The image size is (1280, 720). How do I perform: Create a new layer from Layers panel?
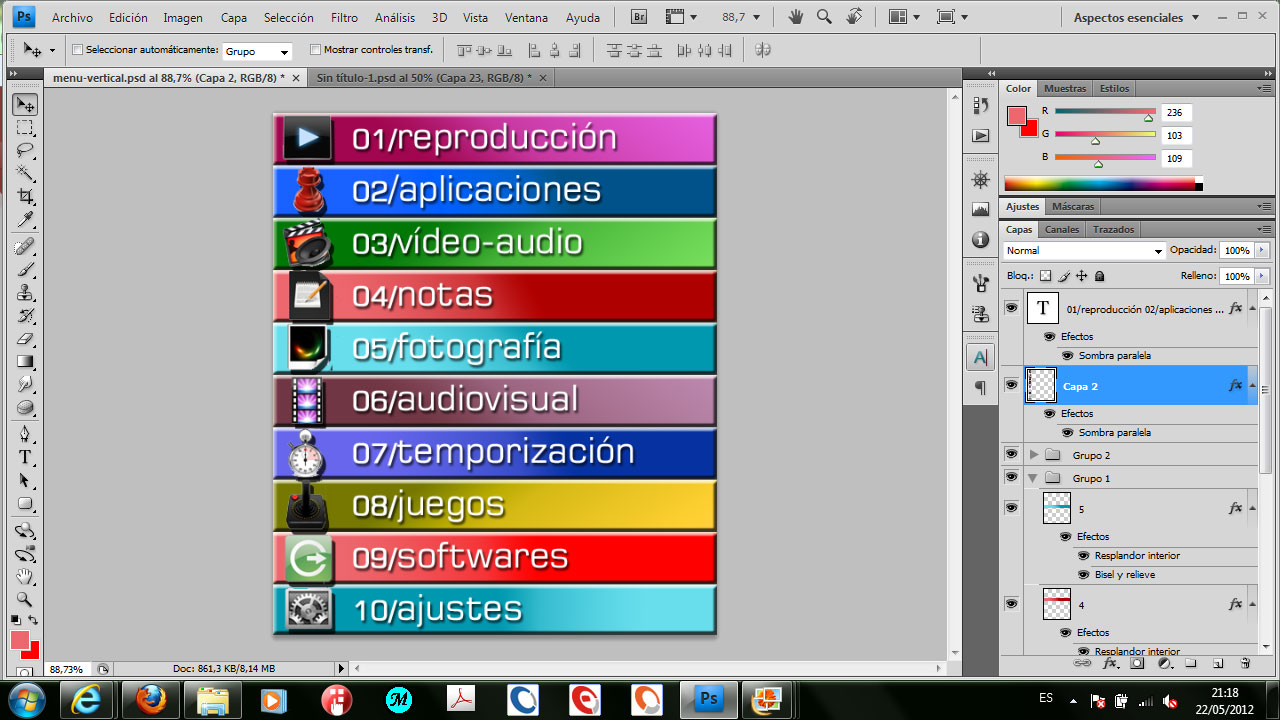[1218, 663]
